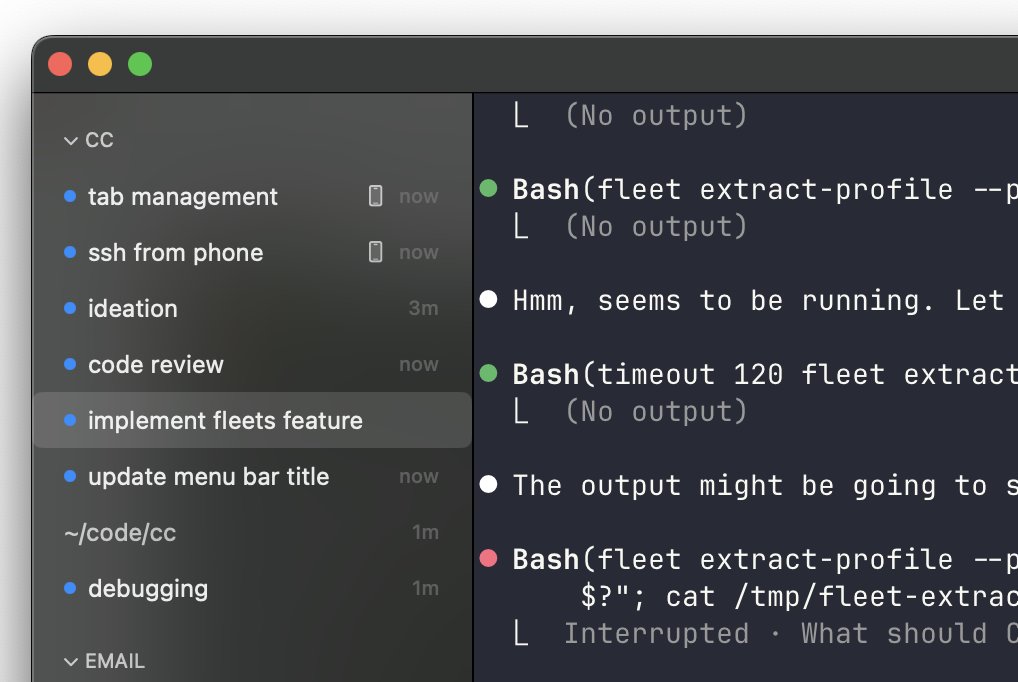Click 'The output might be going to' message
The height and width of the screenshot is (682, 1018).
point(765,486)
